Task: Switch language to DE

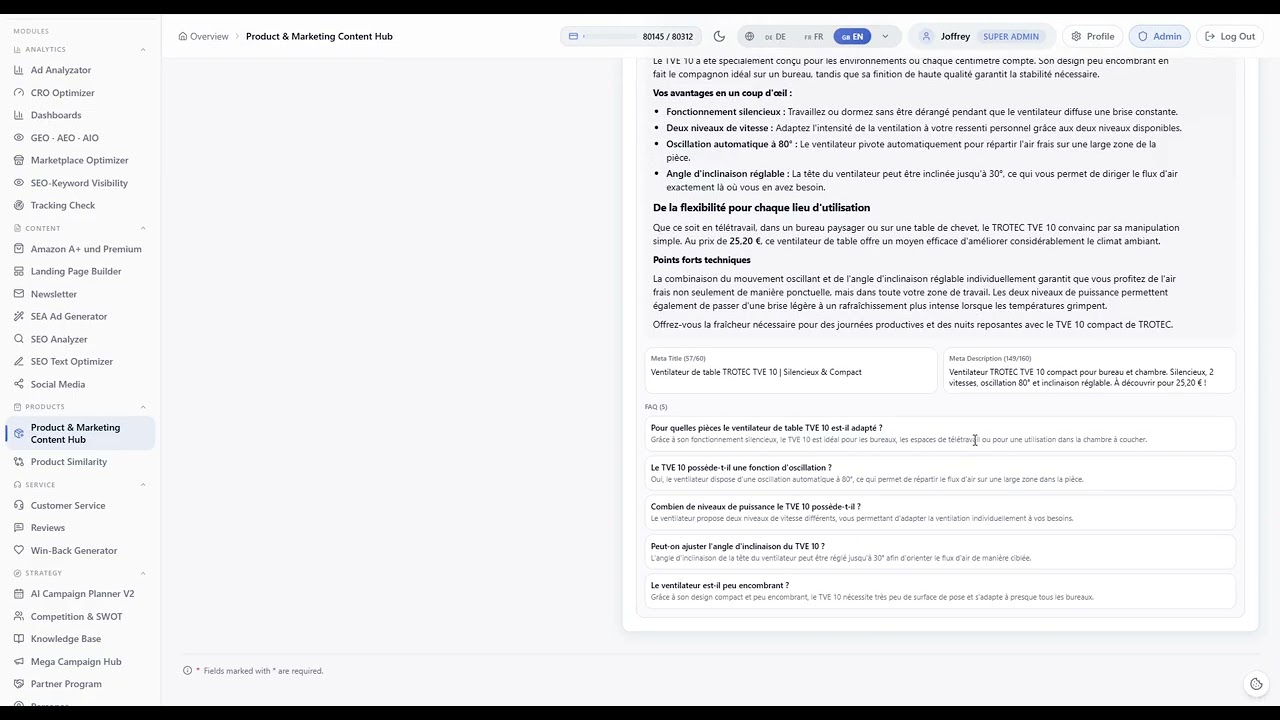Action: coord(775,37)
